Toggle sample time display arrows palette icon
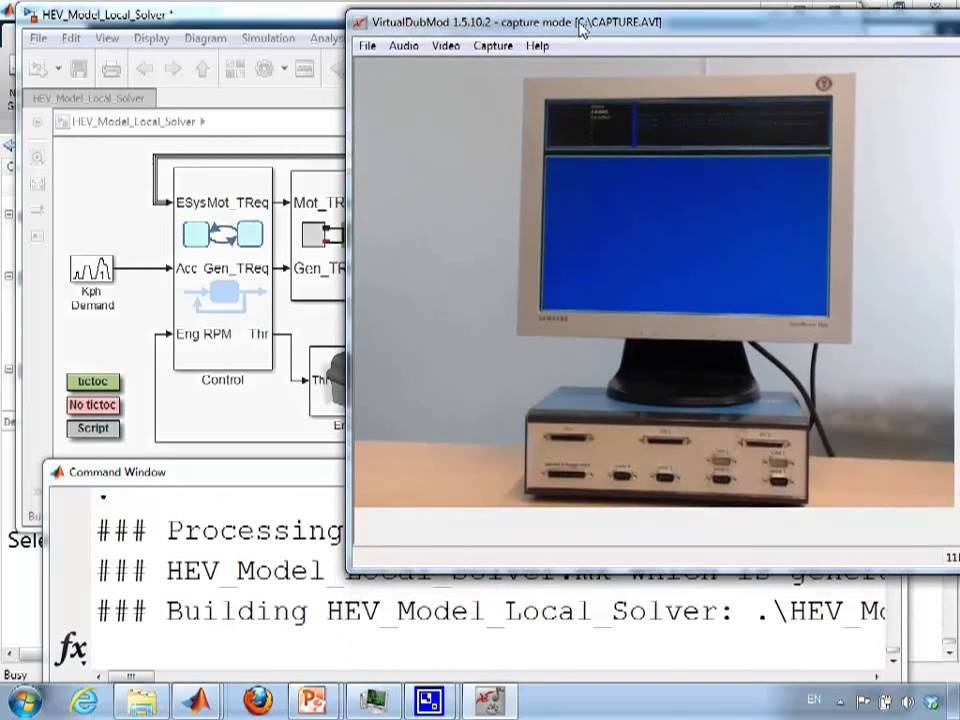The image size is (960, 720). point(37,210)
